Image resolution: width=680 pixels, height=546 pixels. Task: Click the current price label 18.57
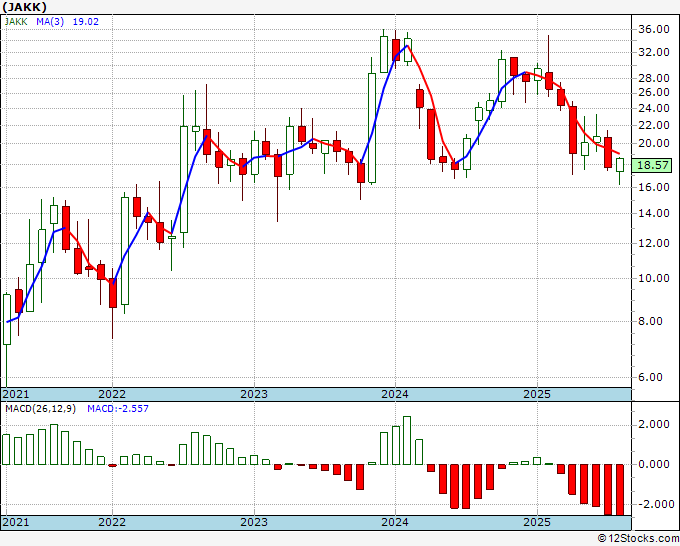click(x=652, y=165)
